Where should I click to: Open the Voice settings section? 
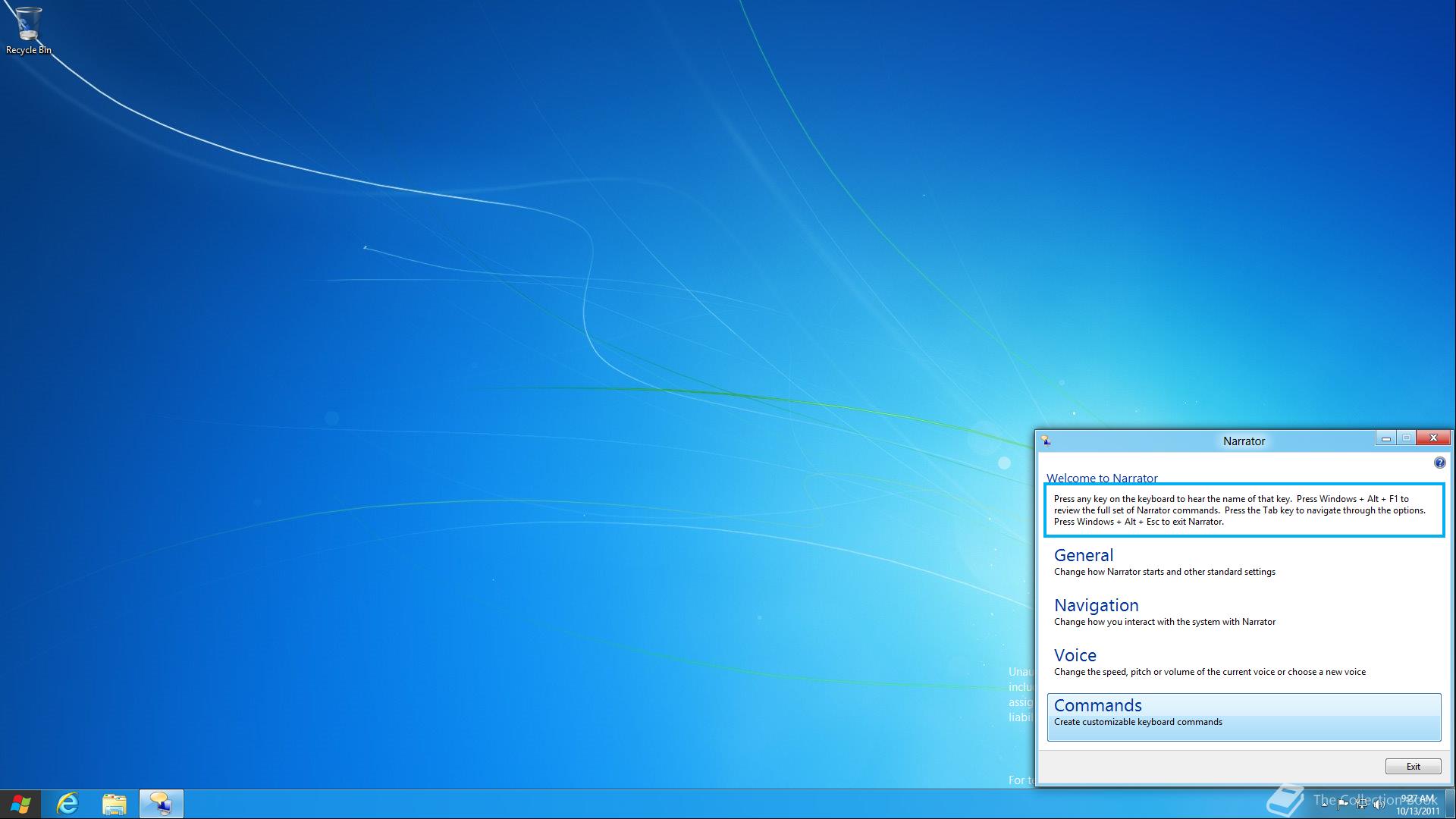[x=1244, y=662]
